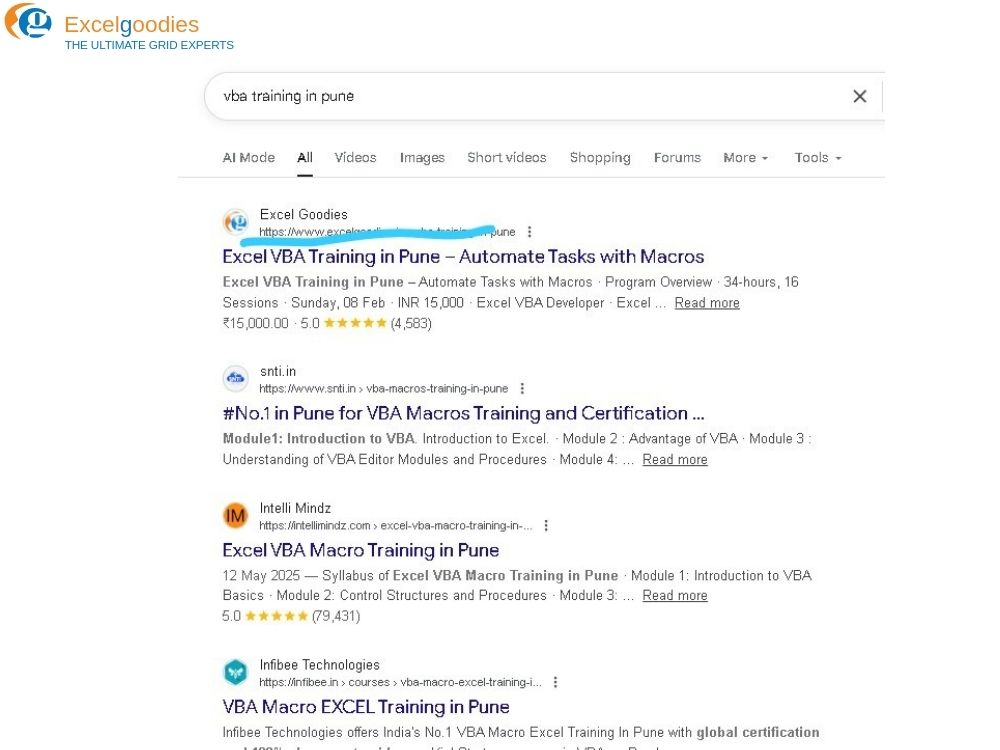Click the Excel Goodies result favicon

click(x=235, y=222)
